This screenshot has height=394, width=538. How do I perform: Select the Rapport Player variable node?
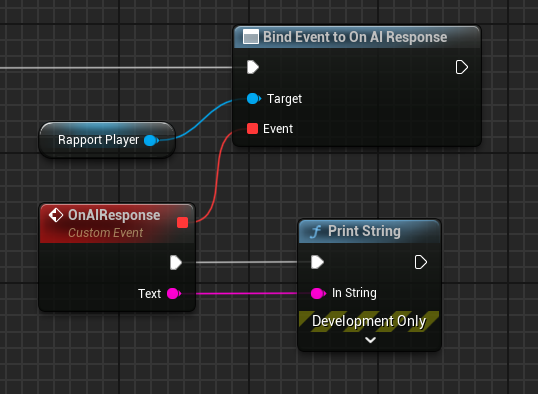107,140
